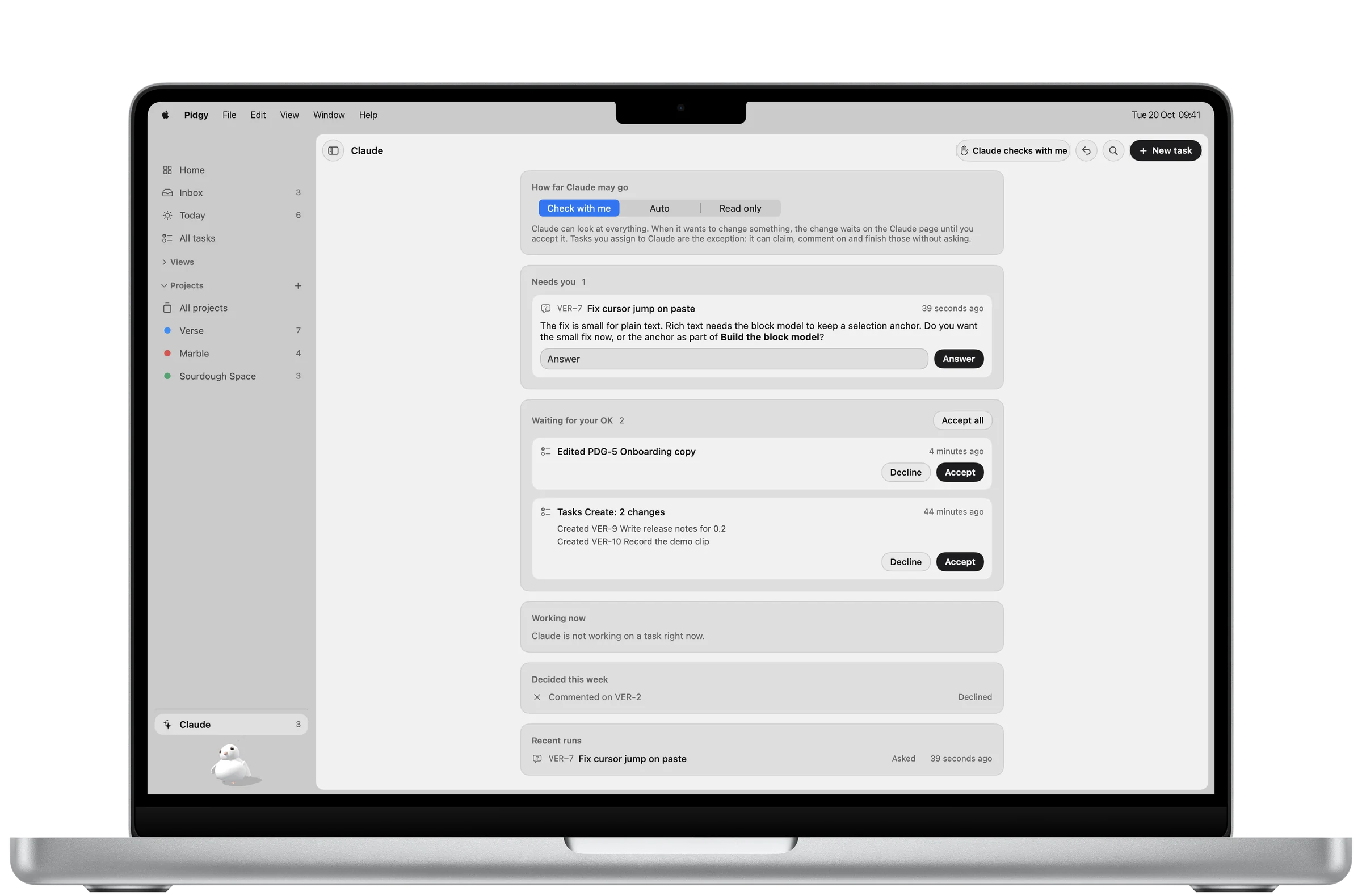Decline the Onboarding copy edit
The width and height of the screenshot is (1362, 896).
[905, 473]
